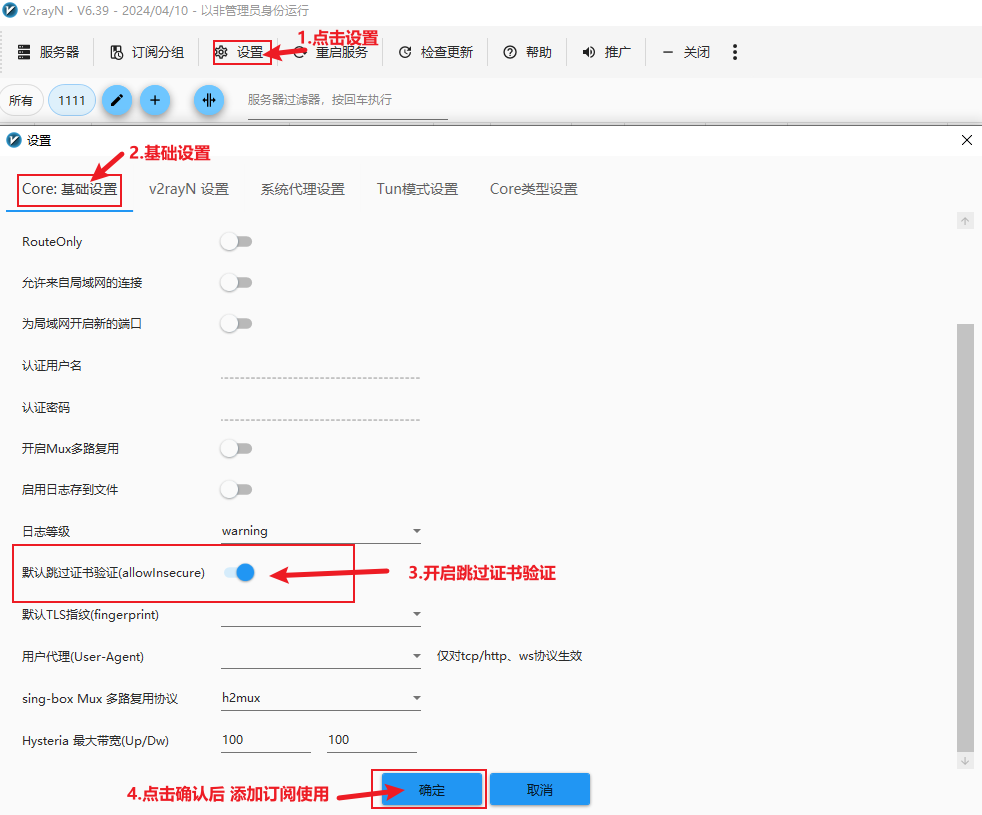Click the blue 确定 confirm button
982x815 pixels.
(x=432, y=790)
